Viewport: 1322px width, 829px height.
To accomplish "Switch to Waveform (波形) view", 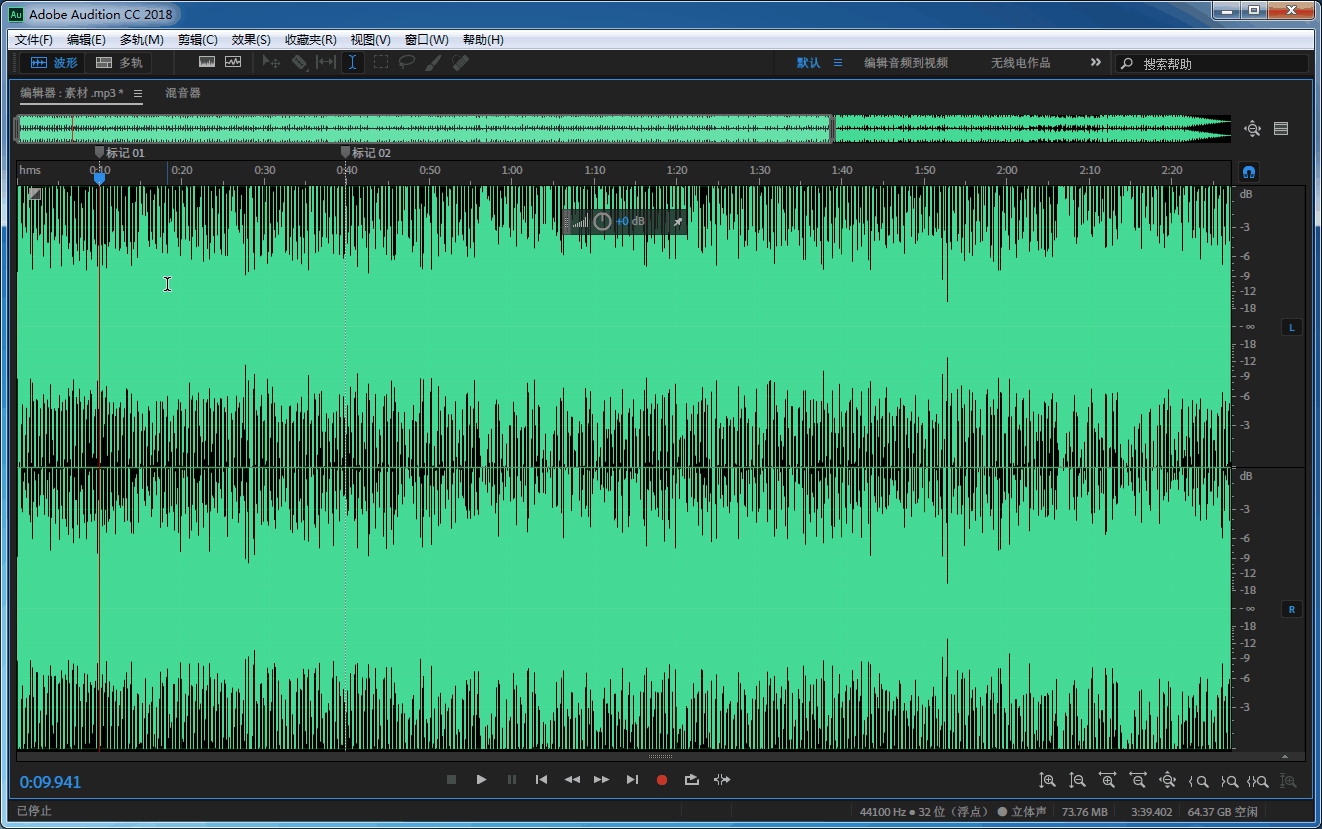I will 53,62.
